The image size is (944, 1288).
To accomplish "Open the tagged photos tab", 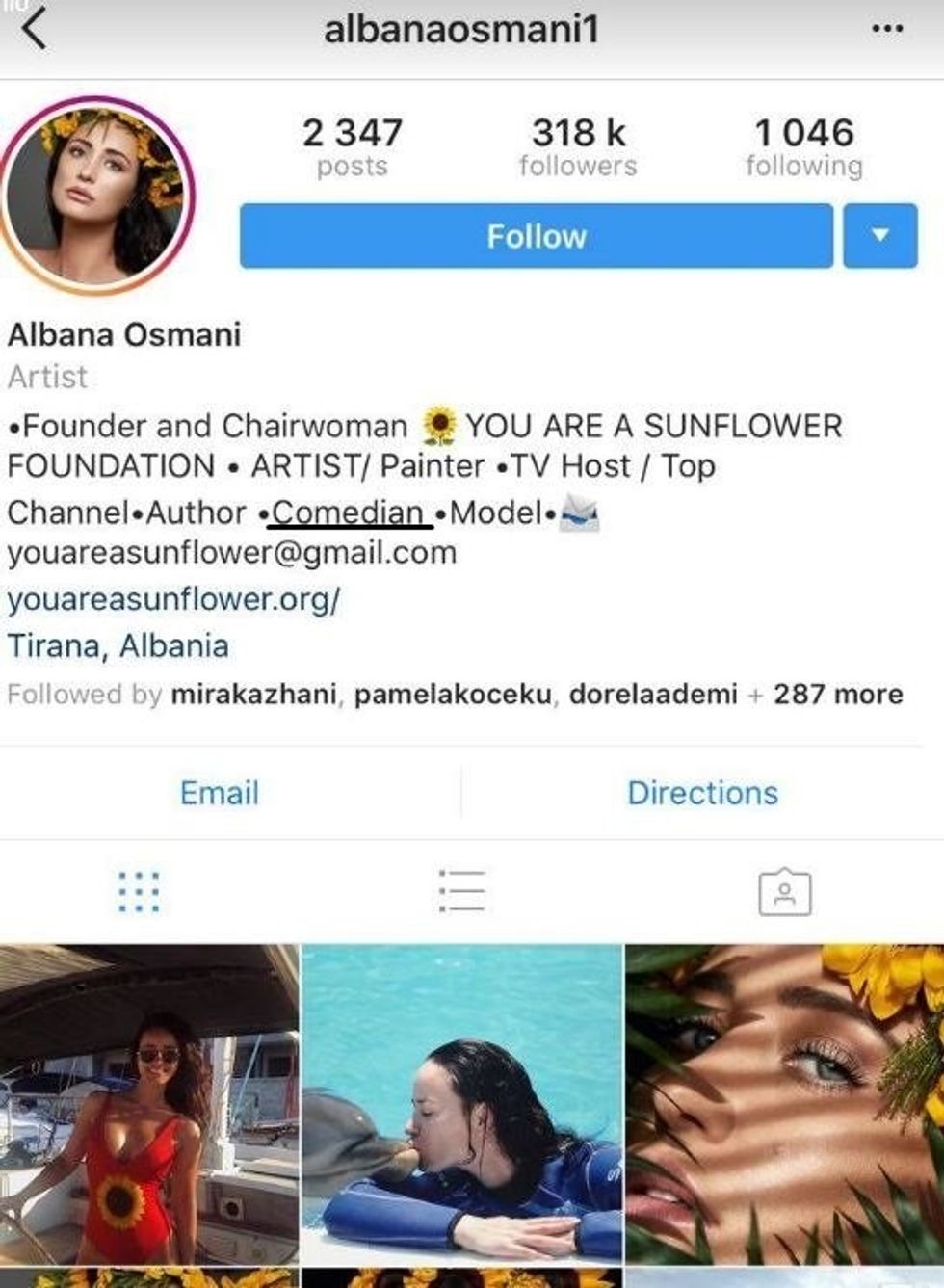I will (x=785, y=892).
